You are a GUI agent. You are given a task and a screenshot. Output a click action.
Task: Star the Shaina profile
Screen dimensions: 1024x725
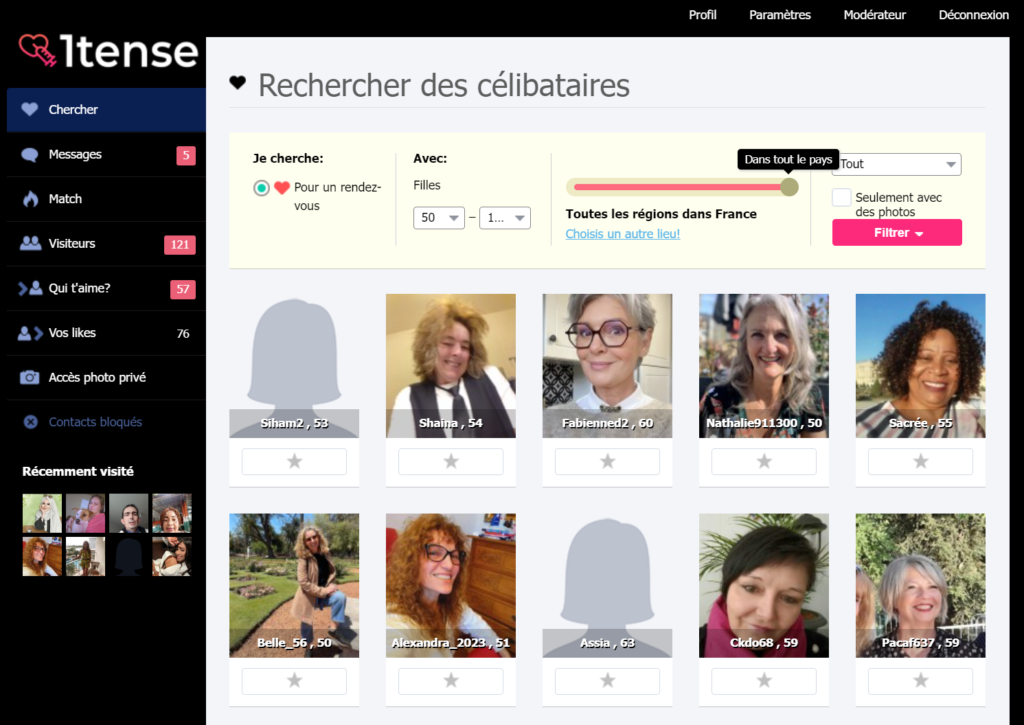pyautogui.click(x=451, y=462)
